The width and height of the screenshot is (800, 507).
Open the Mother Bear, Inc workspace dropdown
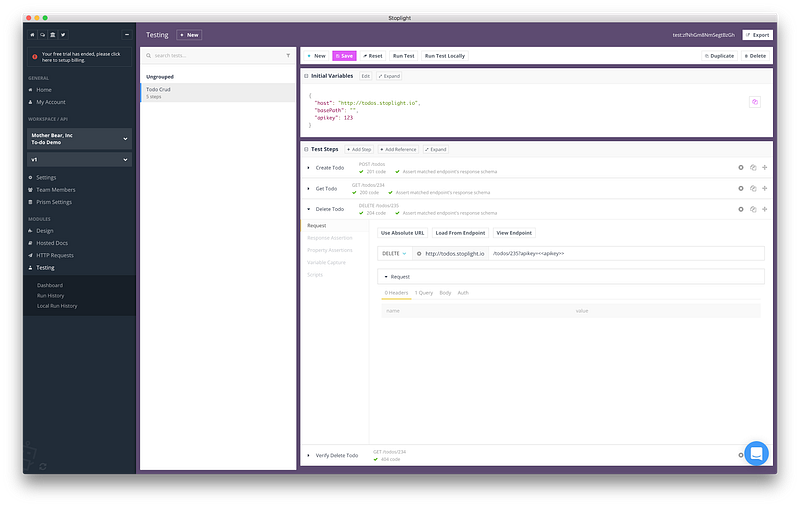pos(79,139)
